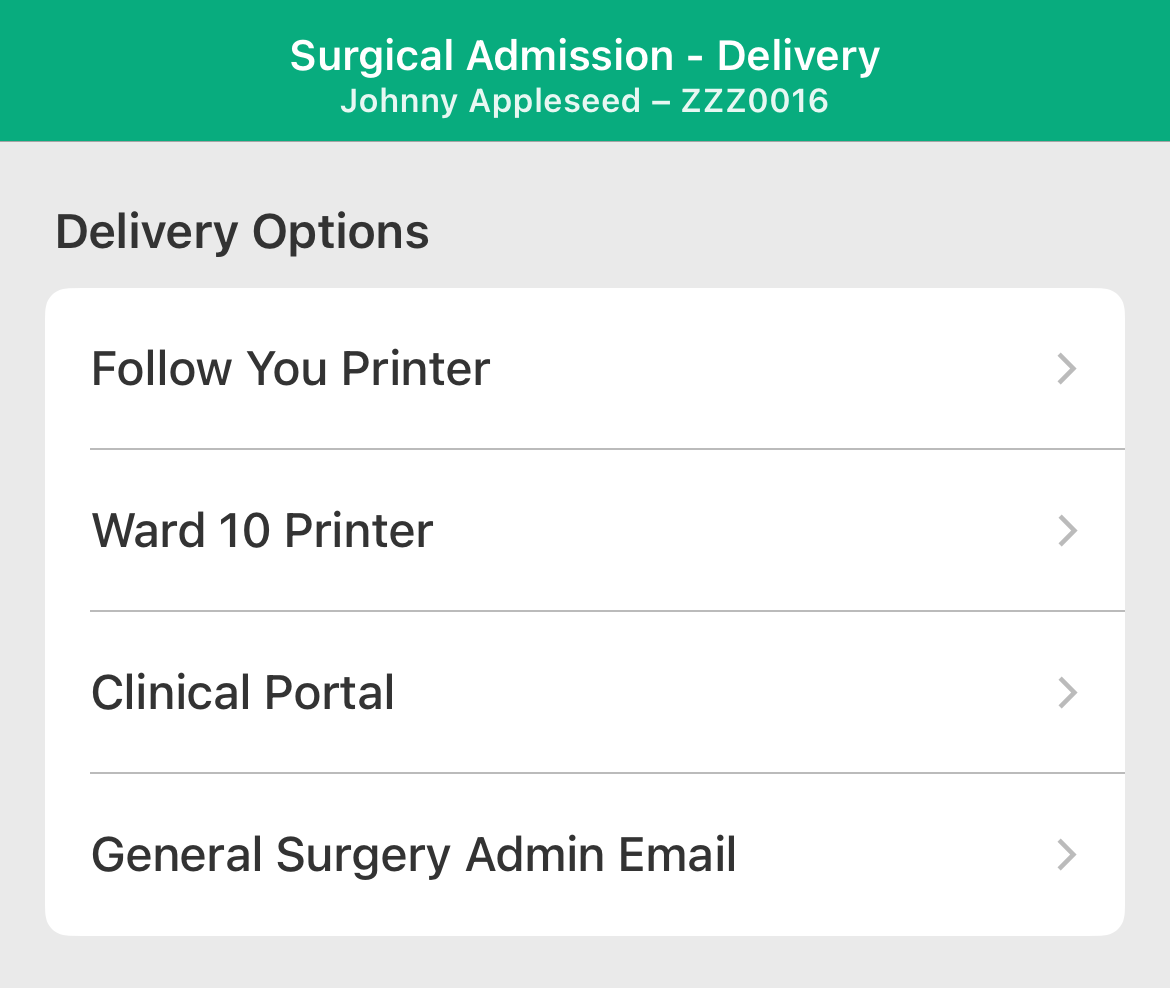Viewport: 1170px width, 988px height.
Task: Tap the word Options in the section heading
Action: (x=340, y=232)
